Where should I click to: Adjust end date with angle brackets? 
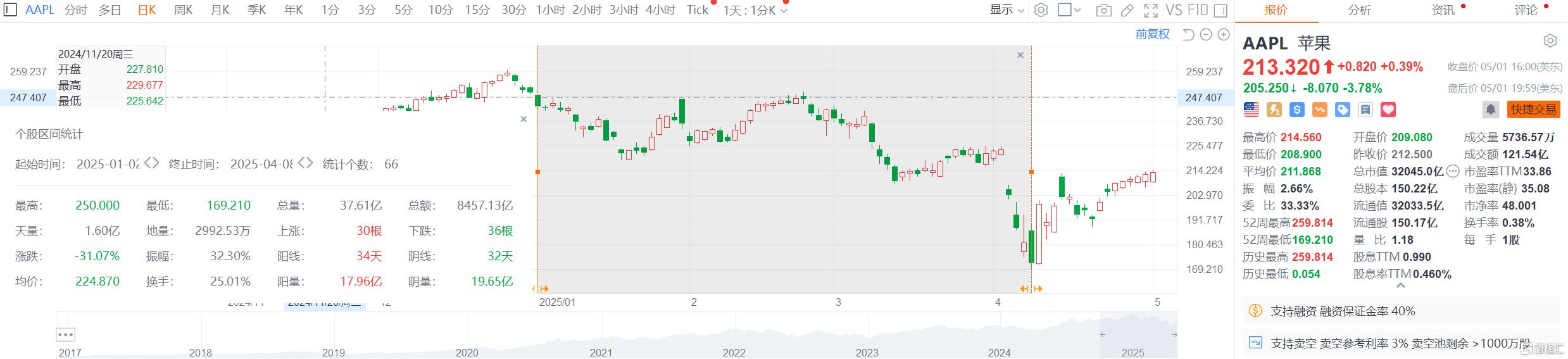(x=306, y=163)
